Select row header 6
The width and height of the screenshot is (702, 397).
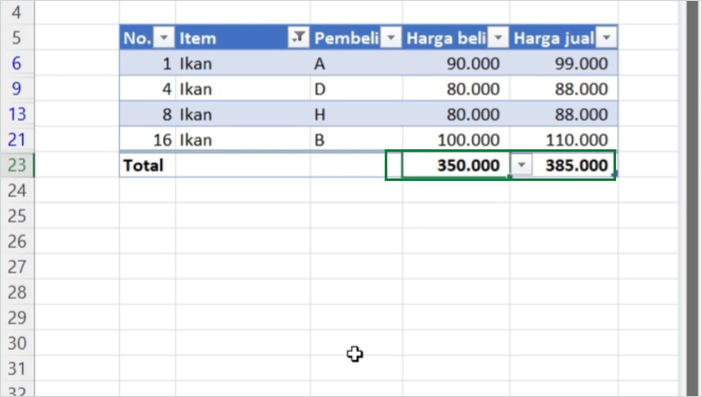click(x=17, y=64)
